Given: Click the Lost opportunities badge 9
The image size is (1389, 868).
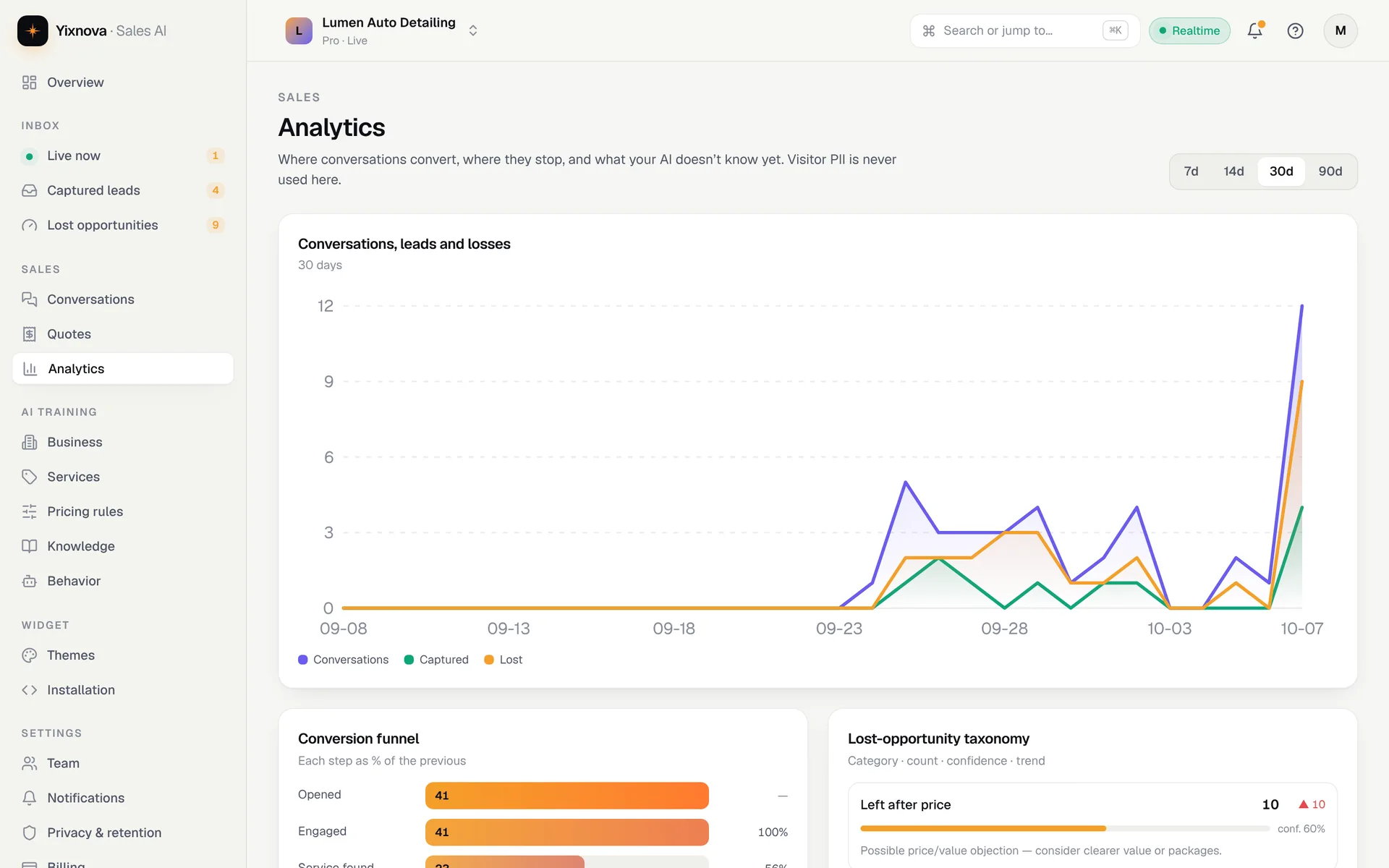Looking at the screenshot, I should tap(215, 225).
